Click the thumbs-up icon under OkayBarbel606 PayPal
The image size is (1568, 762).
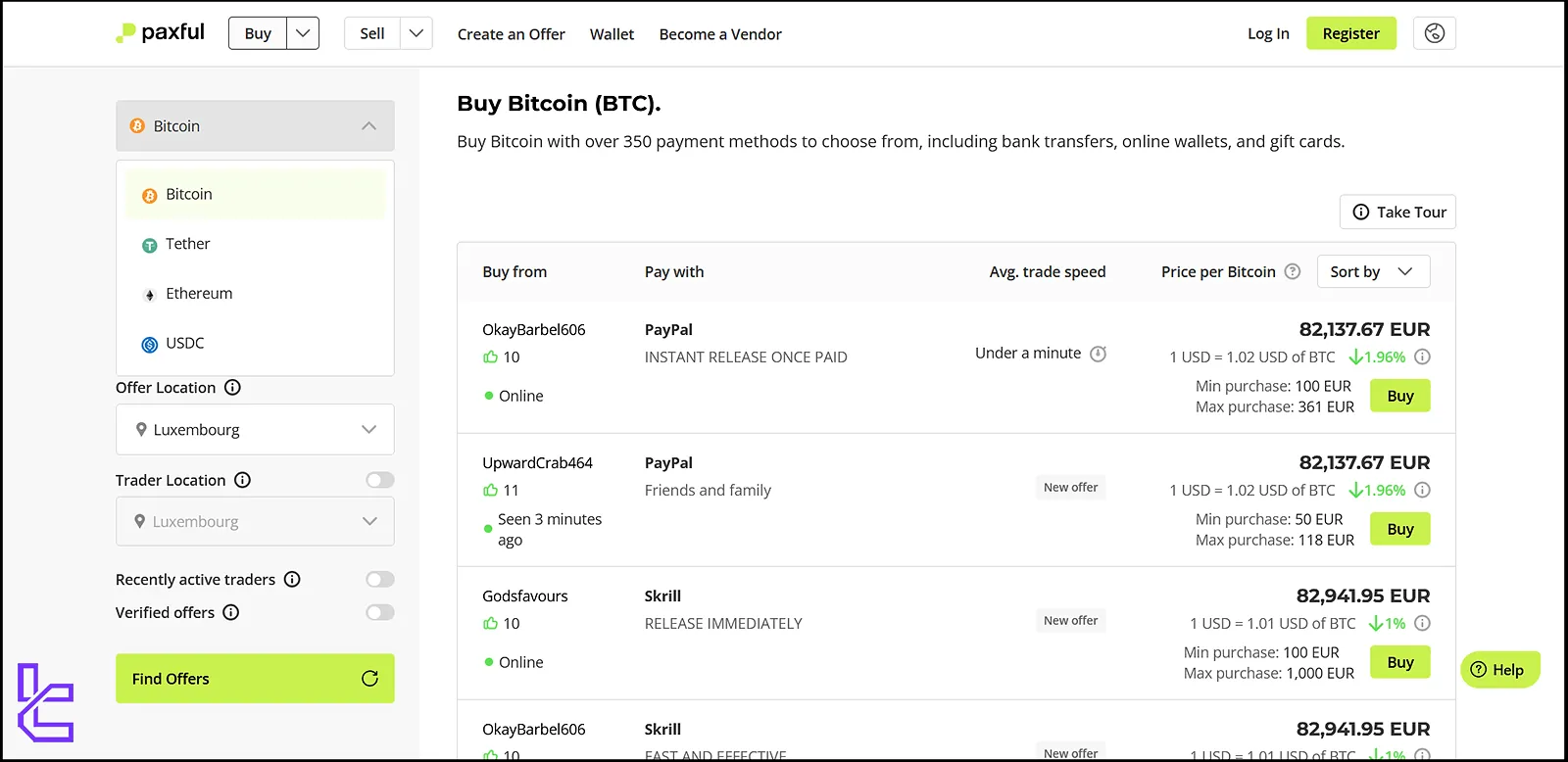(x=490, y=357)
